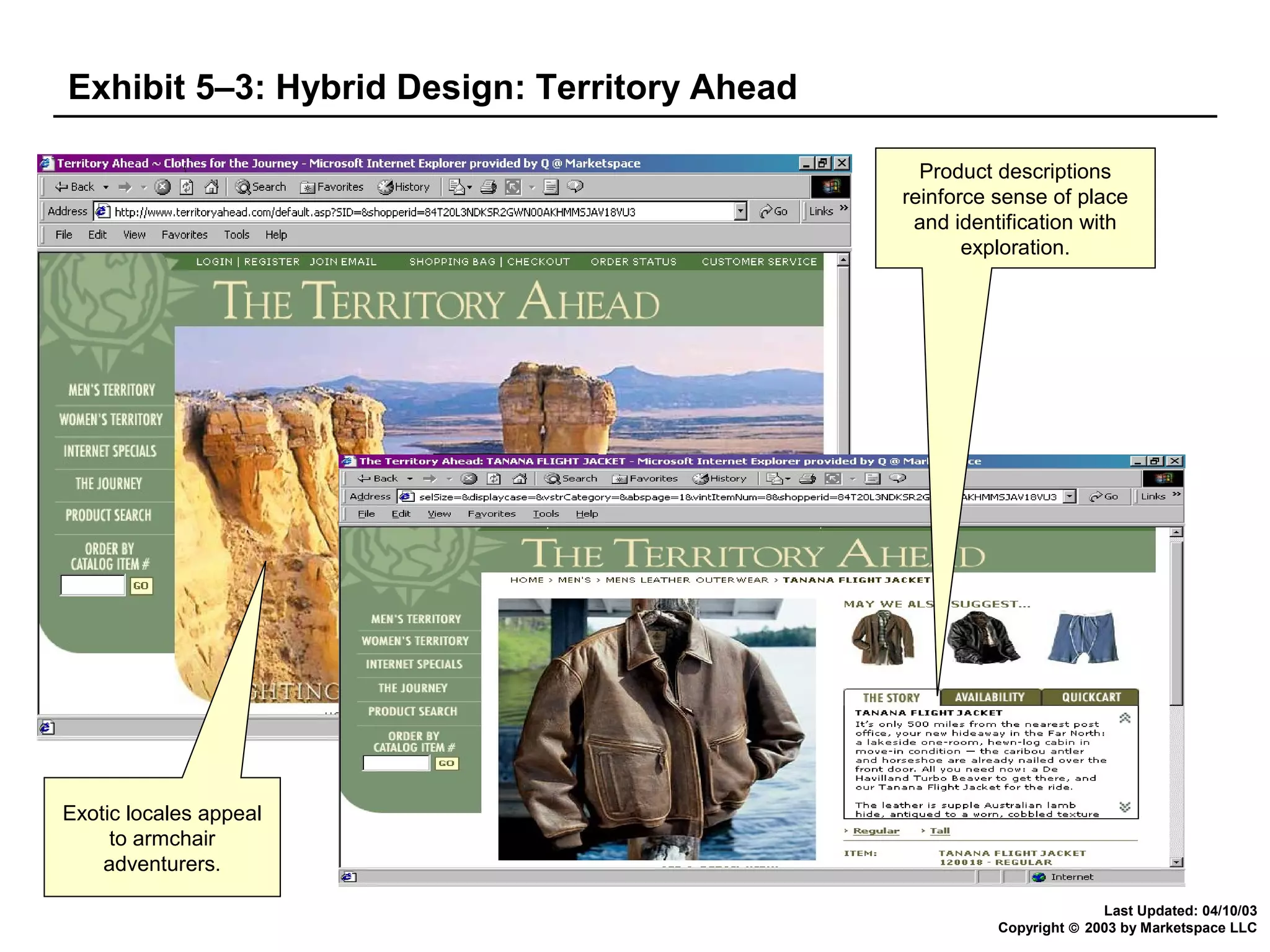Click SHOPPING BAG link on homepage
The image size is (1270, 952).
click(x=452, y=262)
